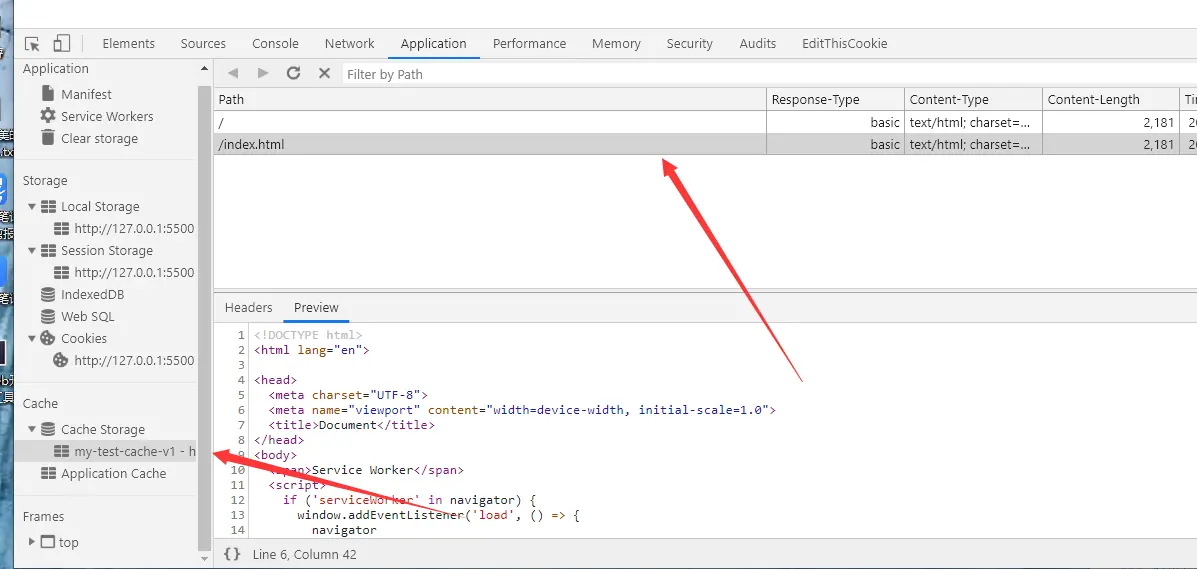Viewport: 1197px width, 569px height.
Task: Switch to the Security tab
Action: 689,44
